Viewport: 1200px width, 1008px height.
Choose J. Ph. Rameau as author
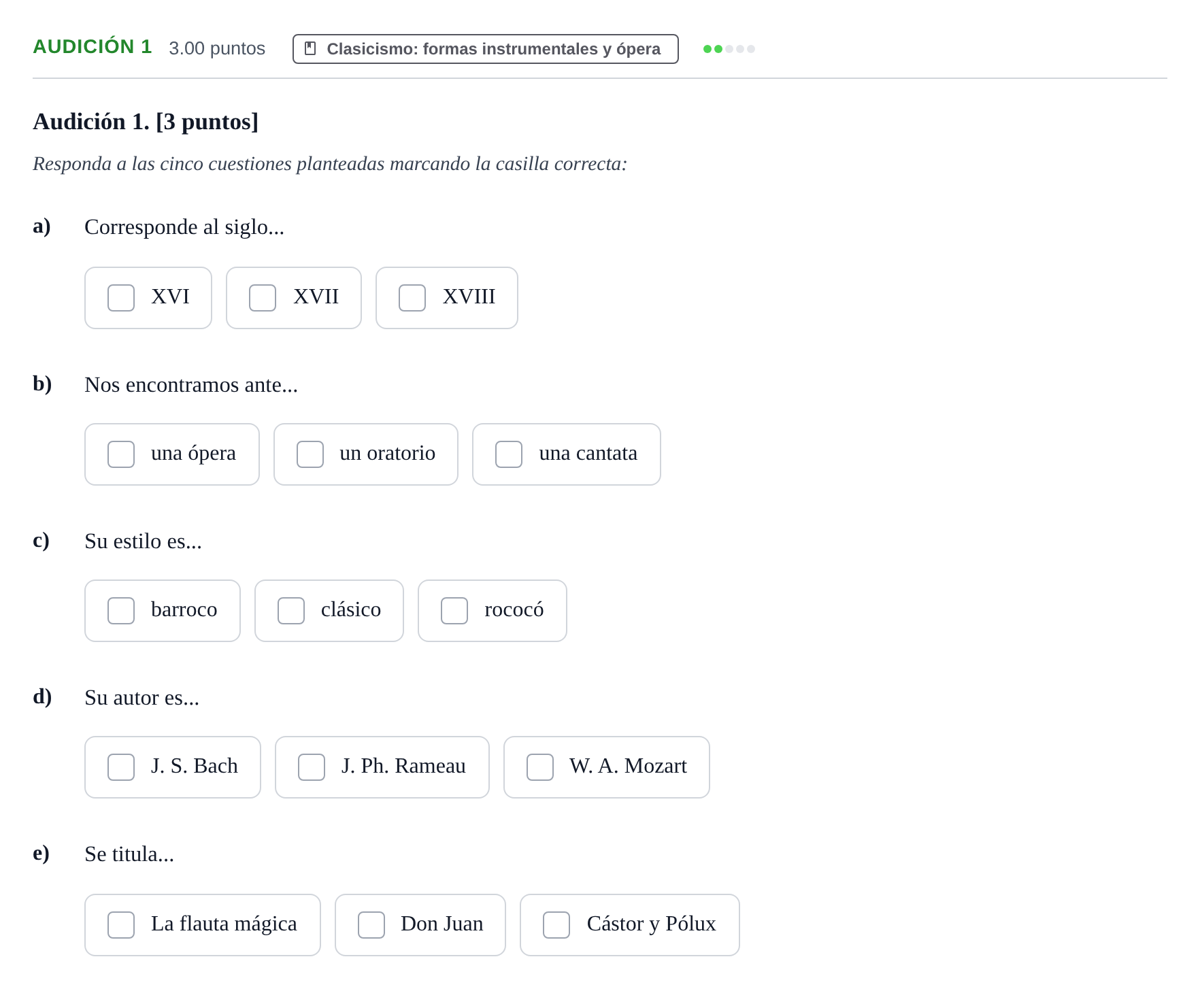312,767
